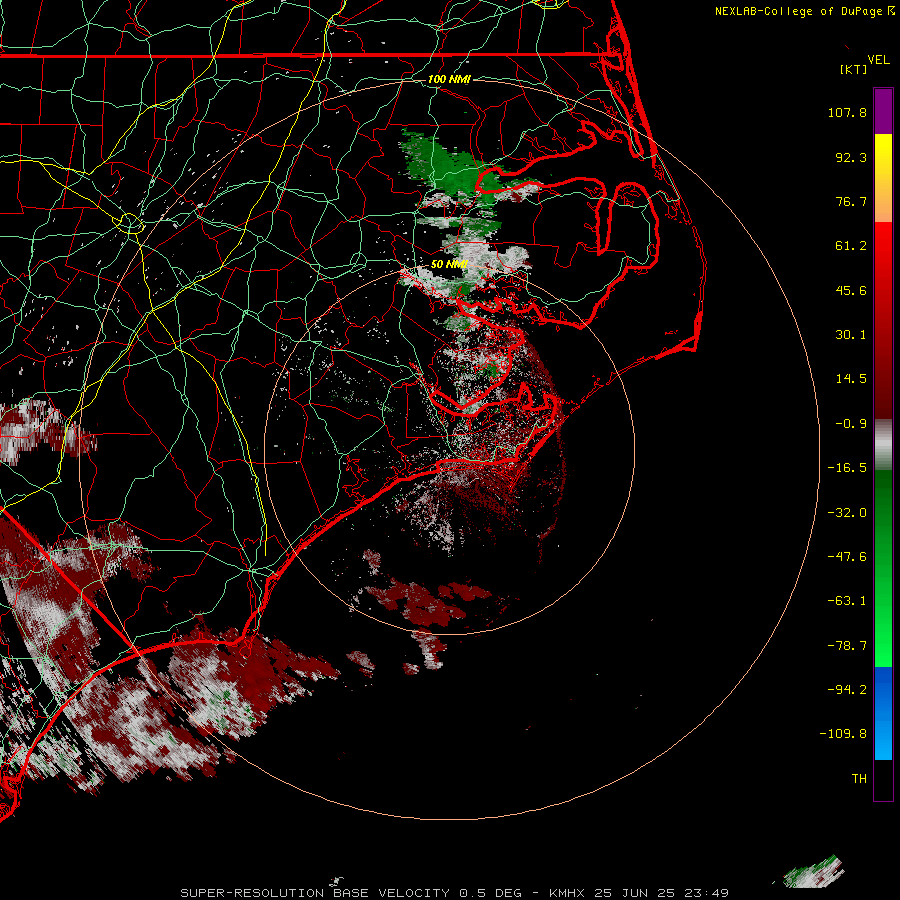Click the 76.7 velocity scale value
Image resolution: width=900 pixels, height=900 pixels.
851,201
